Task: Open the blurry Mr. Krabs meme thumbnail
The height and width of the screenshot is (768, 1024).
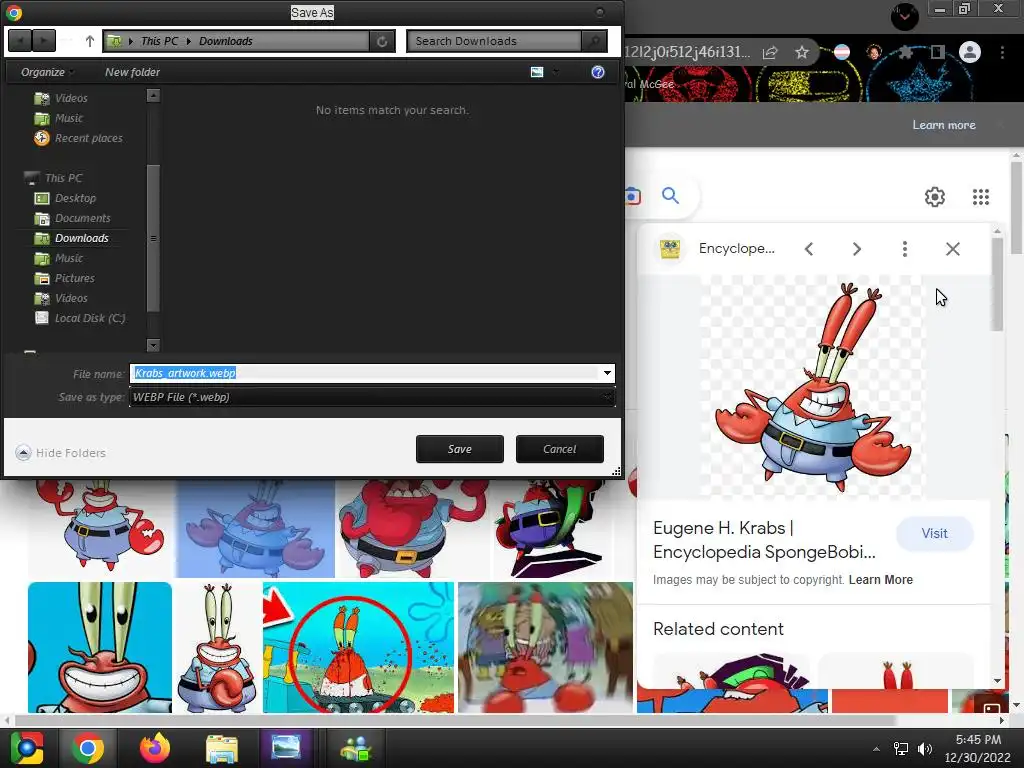Action: pyautogui.click(x=545, y=647)
